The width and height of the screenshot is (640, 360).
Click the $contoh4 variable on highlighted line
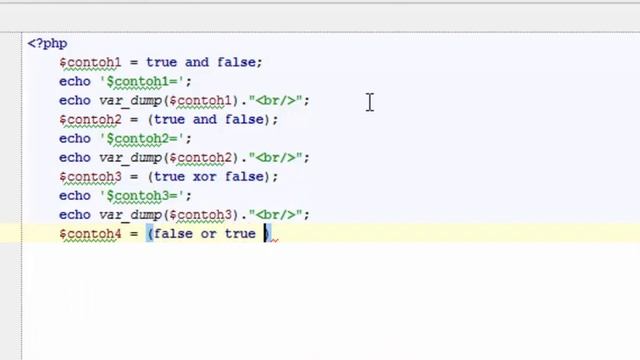pos(90,234)
